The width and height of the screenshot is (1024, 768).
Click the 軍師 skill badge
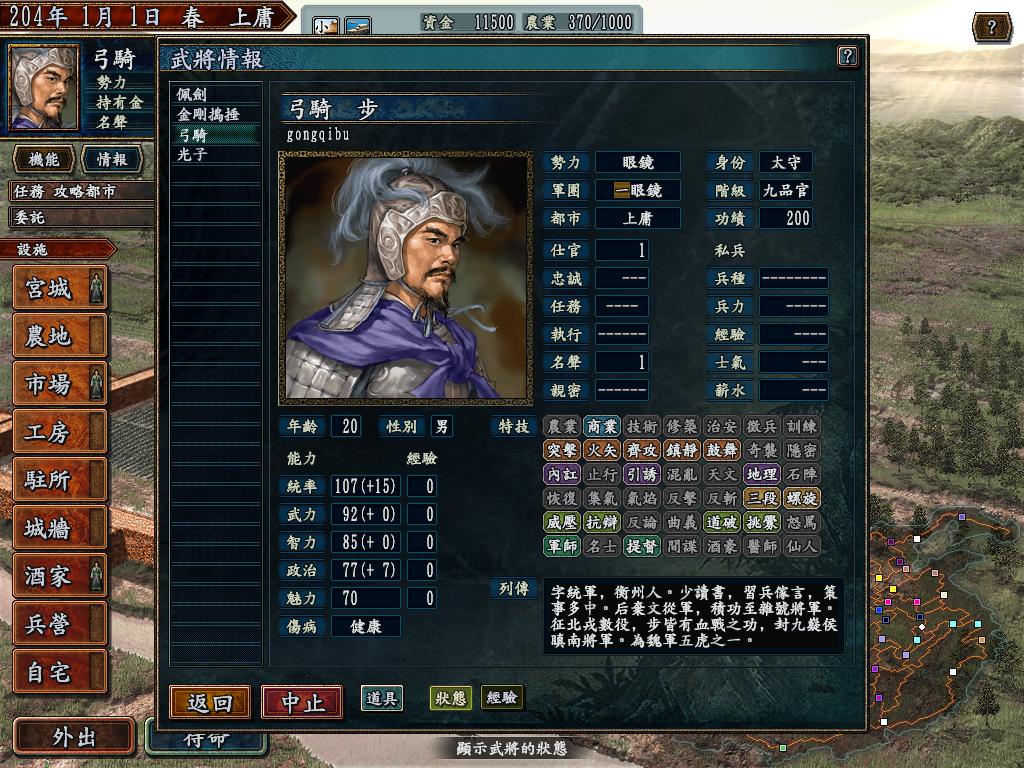coord(562,546)
